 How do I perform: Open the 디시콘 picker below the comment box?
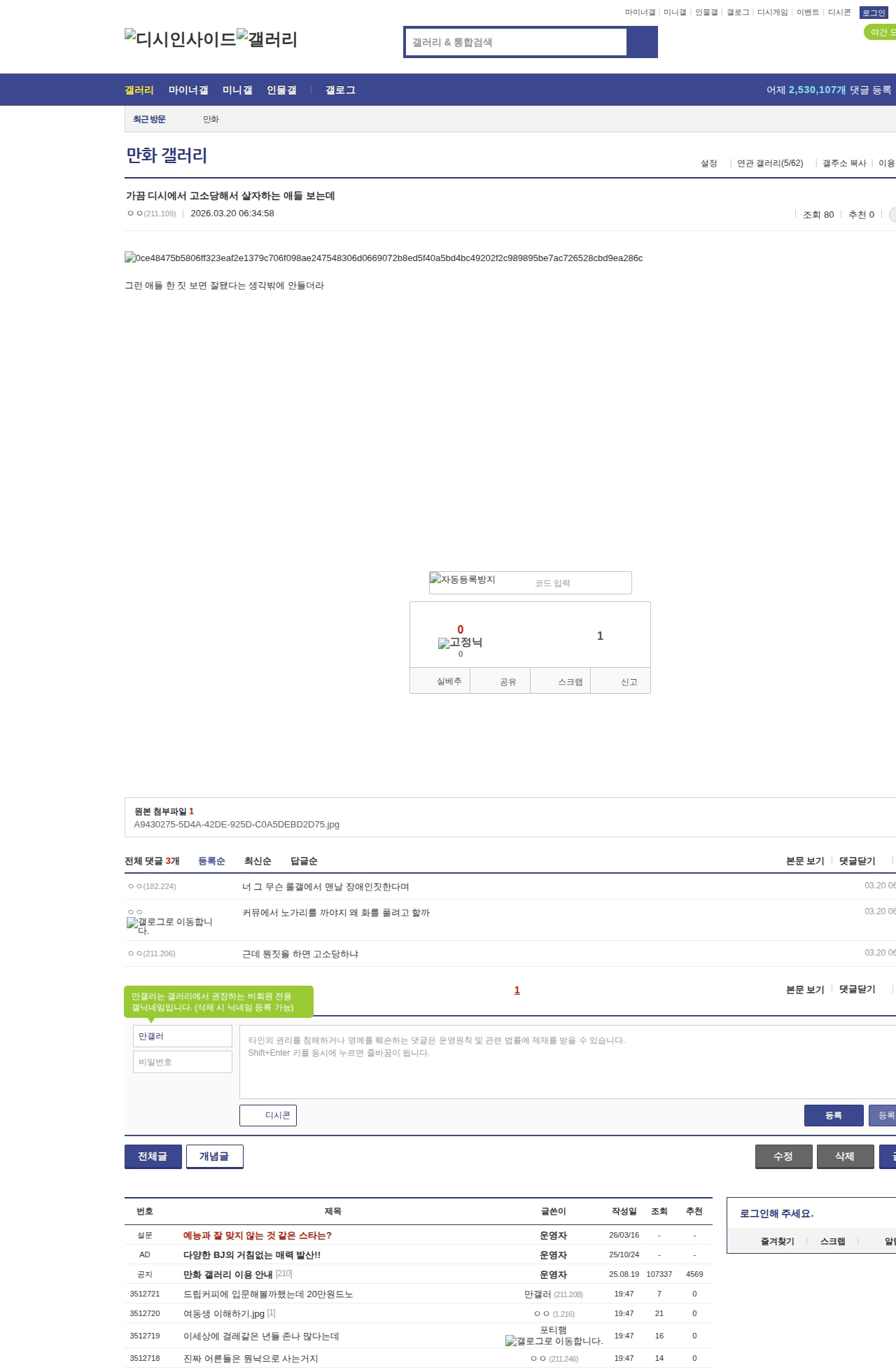coord(268,1115)
